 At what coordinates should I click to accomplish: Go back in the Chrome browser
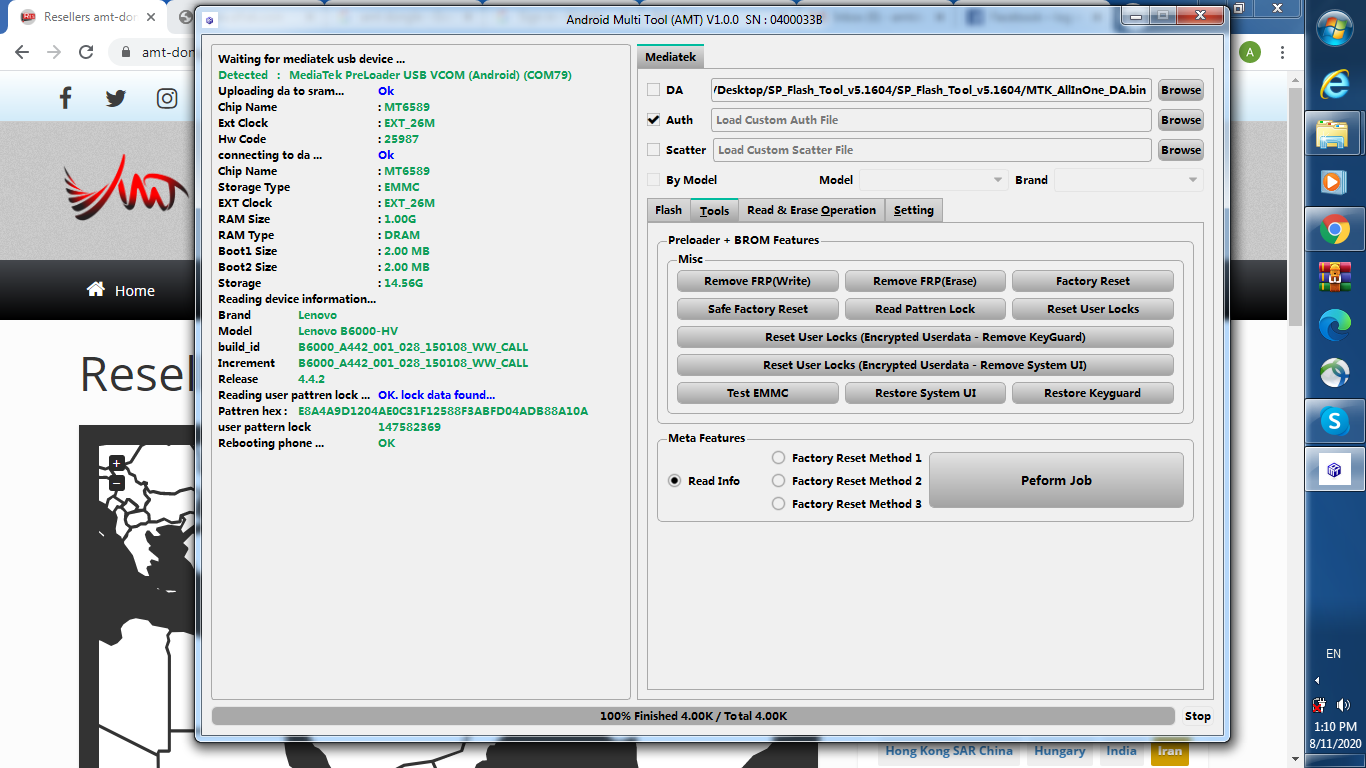pos(22,52)
